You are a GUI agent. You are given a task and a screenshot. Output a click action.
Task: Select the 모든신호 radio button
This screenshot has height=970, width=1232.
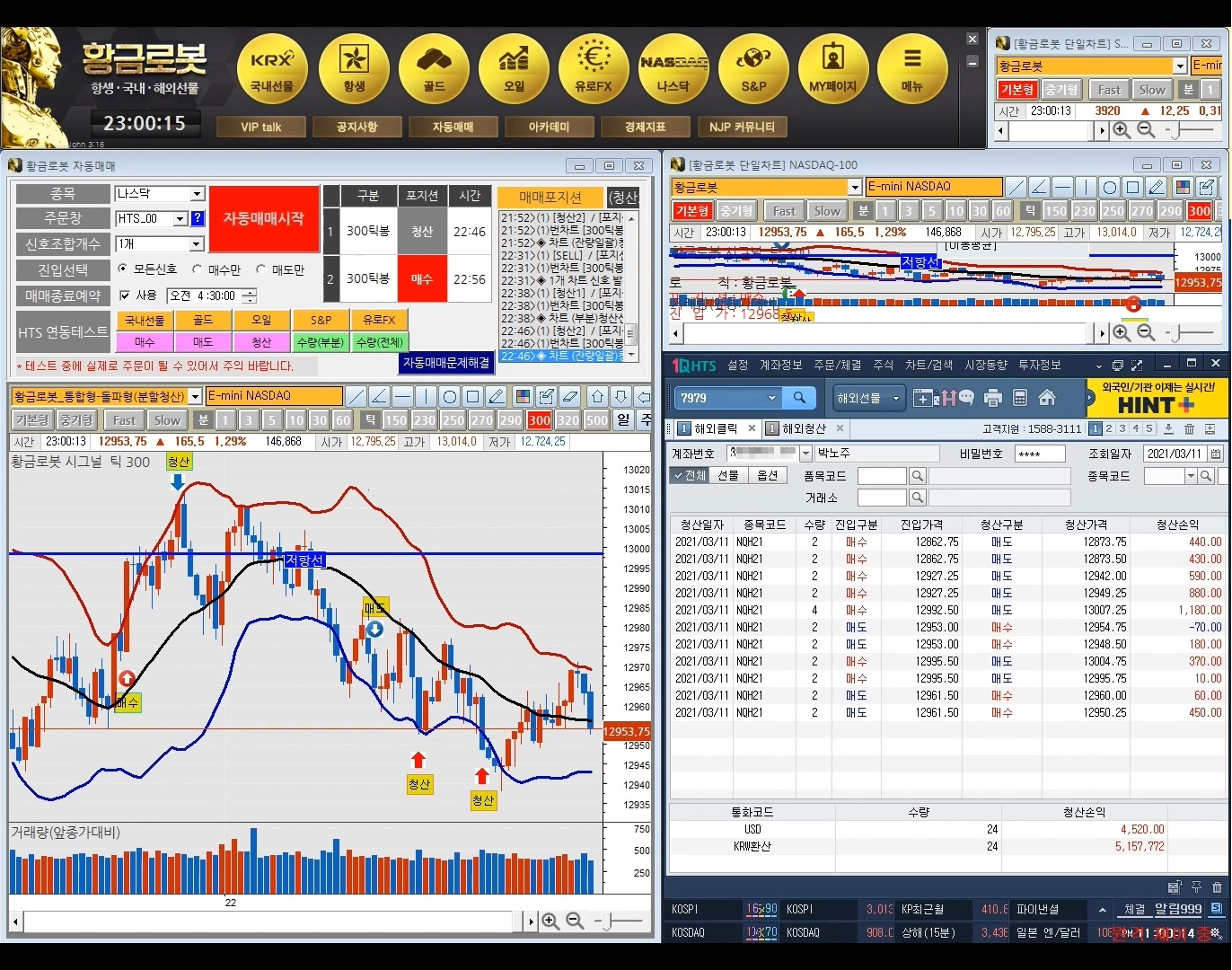point(123,269)
